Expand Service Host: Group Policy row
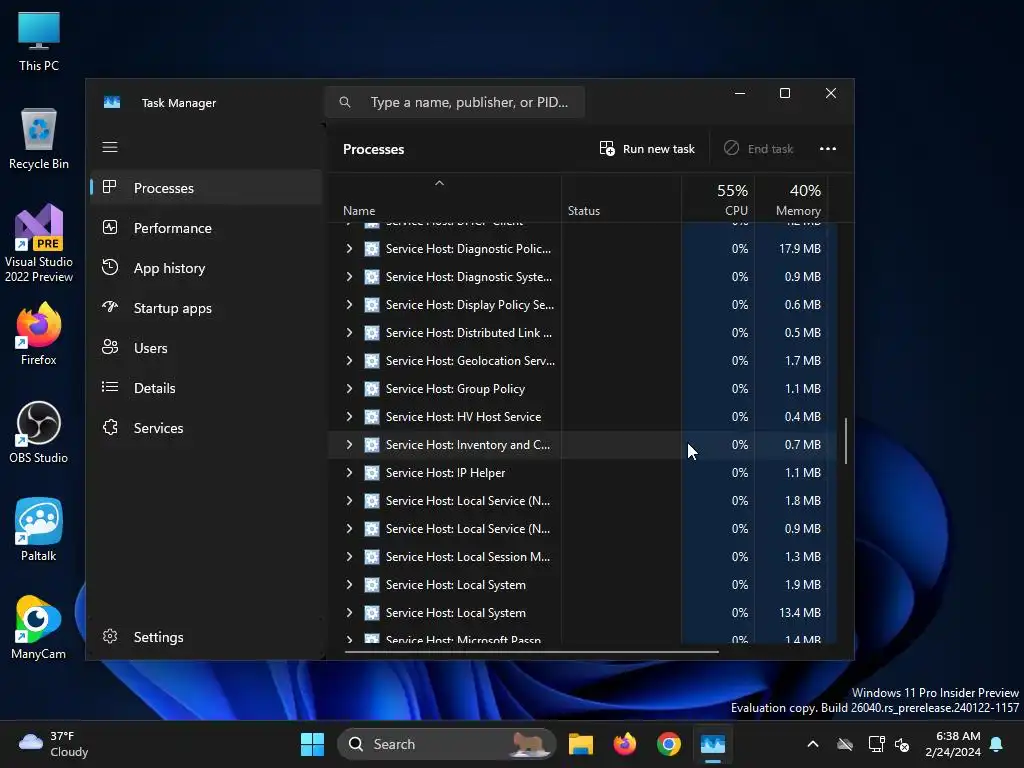The width and height of the screenshot is (1024, 768). tap(349, 389)
